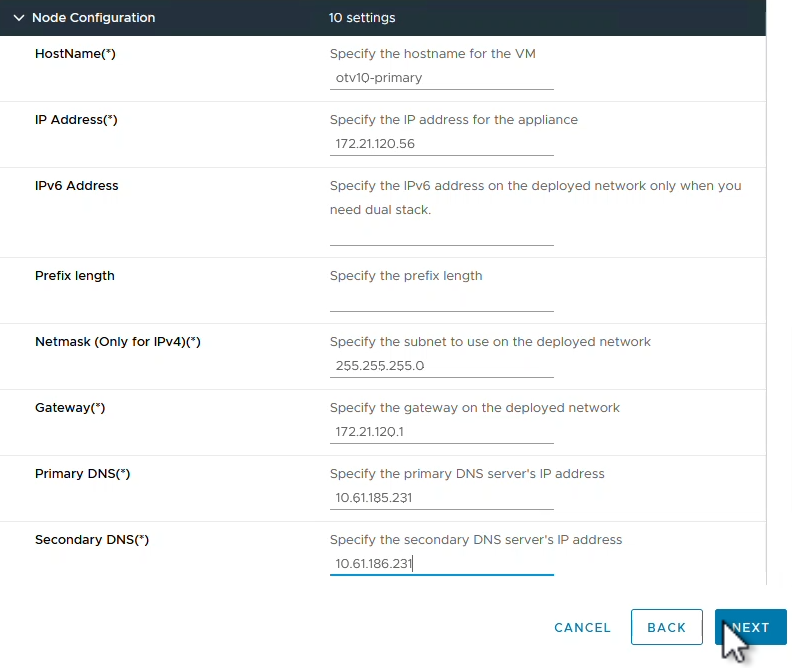Focus the Gateway field with 172.21.120.1
Screen dimensions: 792x668
coord(441,432)
